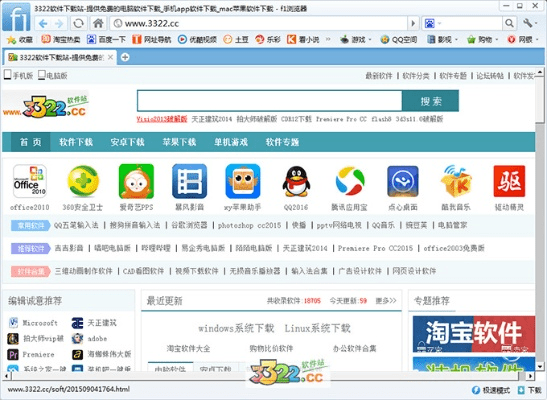Click the vertical scrollbar down arrow
Image resolution: width=547 pixels, height=400 pixels.
(540, 367)
